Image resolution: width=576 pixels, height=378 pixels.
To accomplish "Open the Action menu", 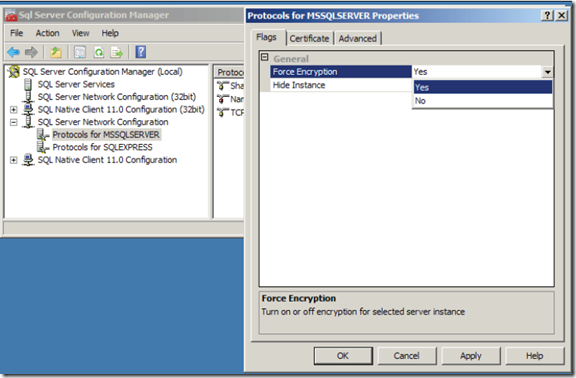I will pyautogui.click(x=47, y=33).
